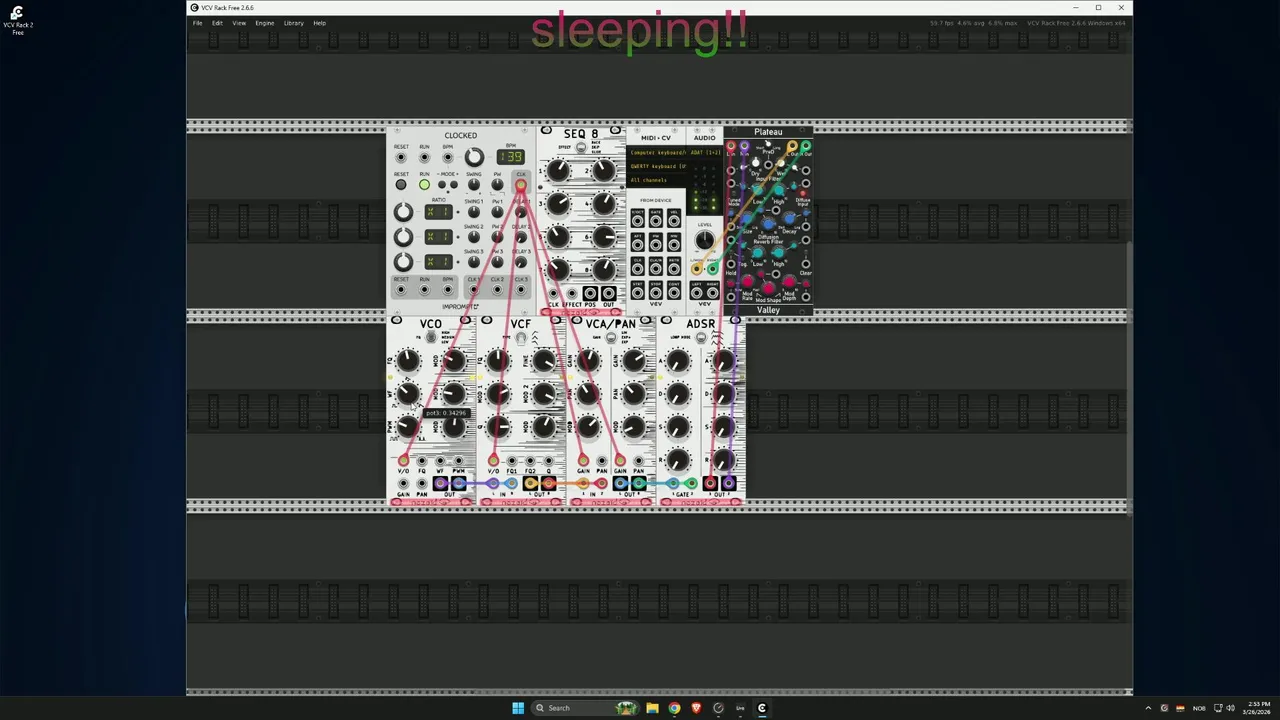The image size is (1280, 720).
Task: Open MIDI-CV All channels selector
Action: tap(657, 180)
